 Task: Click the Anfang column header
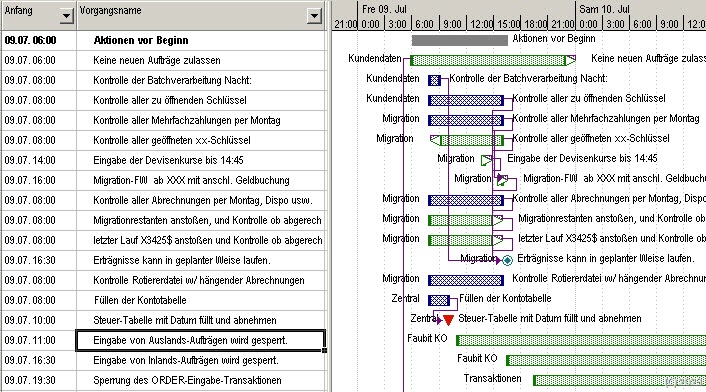tap(30, 16)
